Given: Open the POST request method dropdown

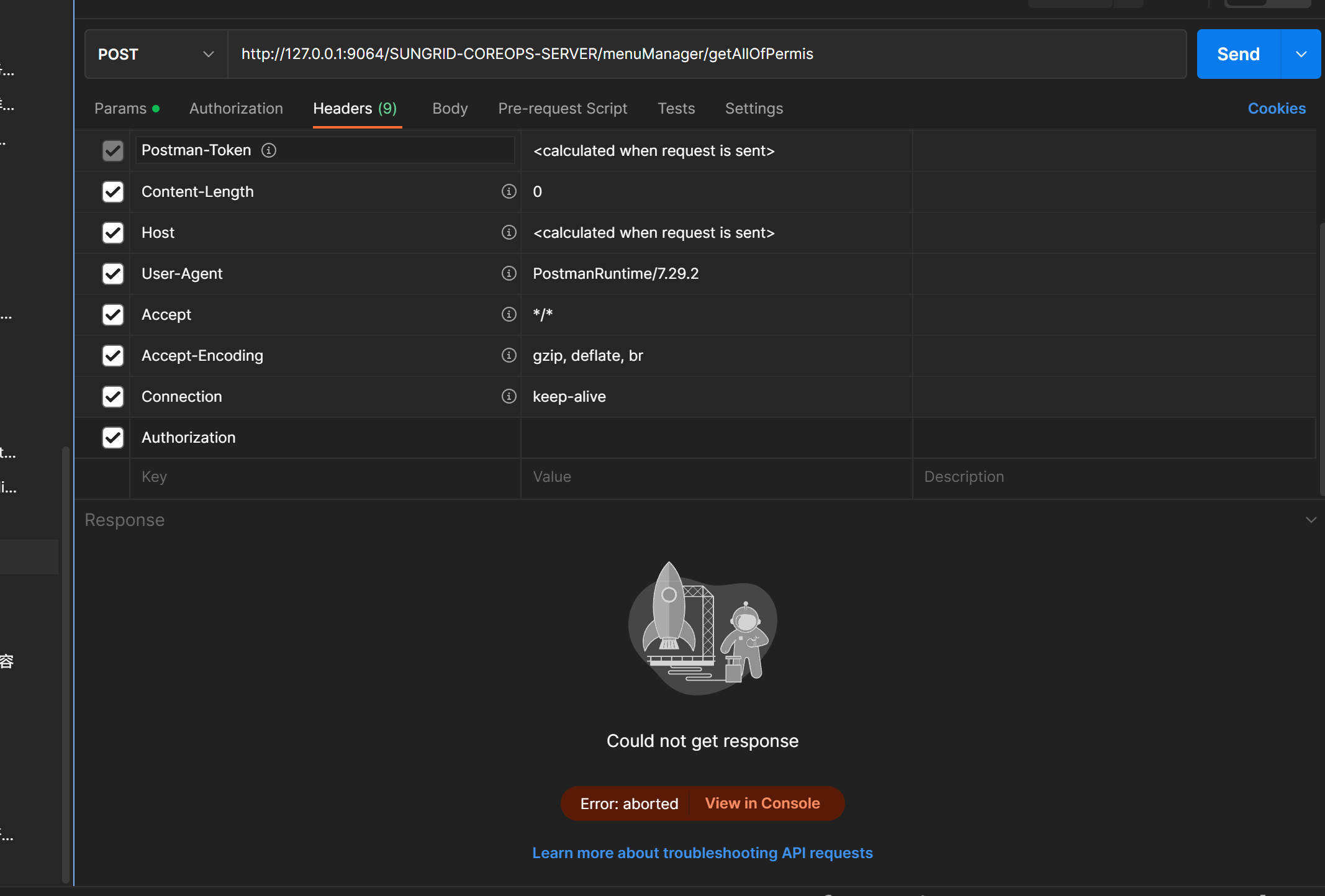Looking at the screenshot, I should pos(207,54).
